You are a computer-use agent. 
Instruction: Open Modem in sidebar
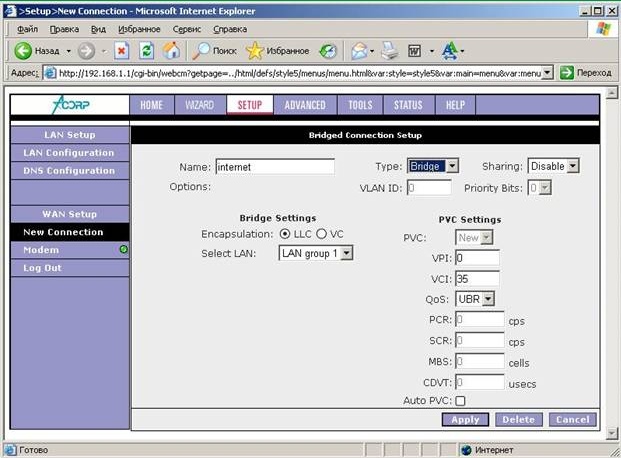pos(70,250)
